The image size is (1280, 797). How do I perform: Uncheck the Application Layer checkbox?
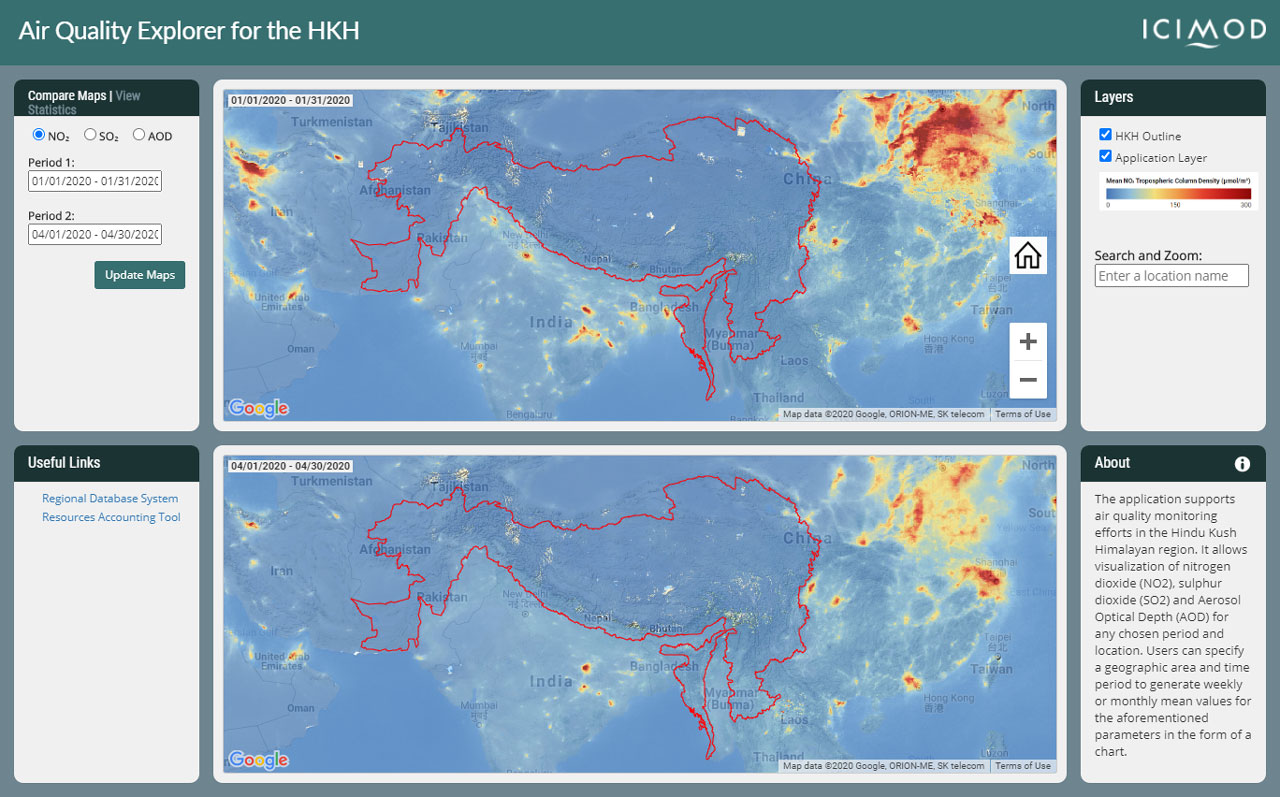click(1105, 156)
